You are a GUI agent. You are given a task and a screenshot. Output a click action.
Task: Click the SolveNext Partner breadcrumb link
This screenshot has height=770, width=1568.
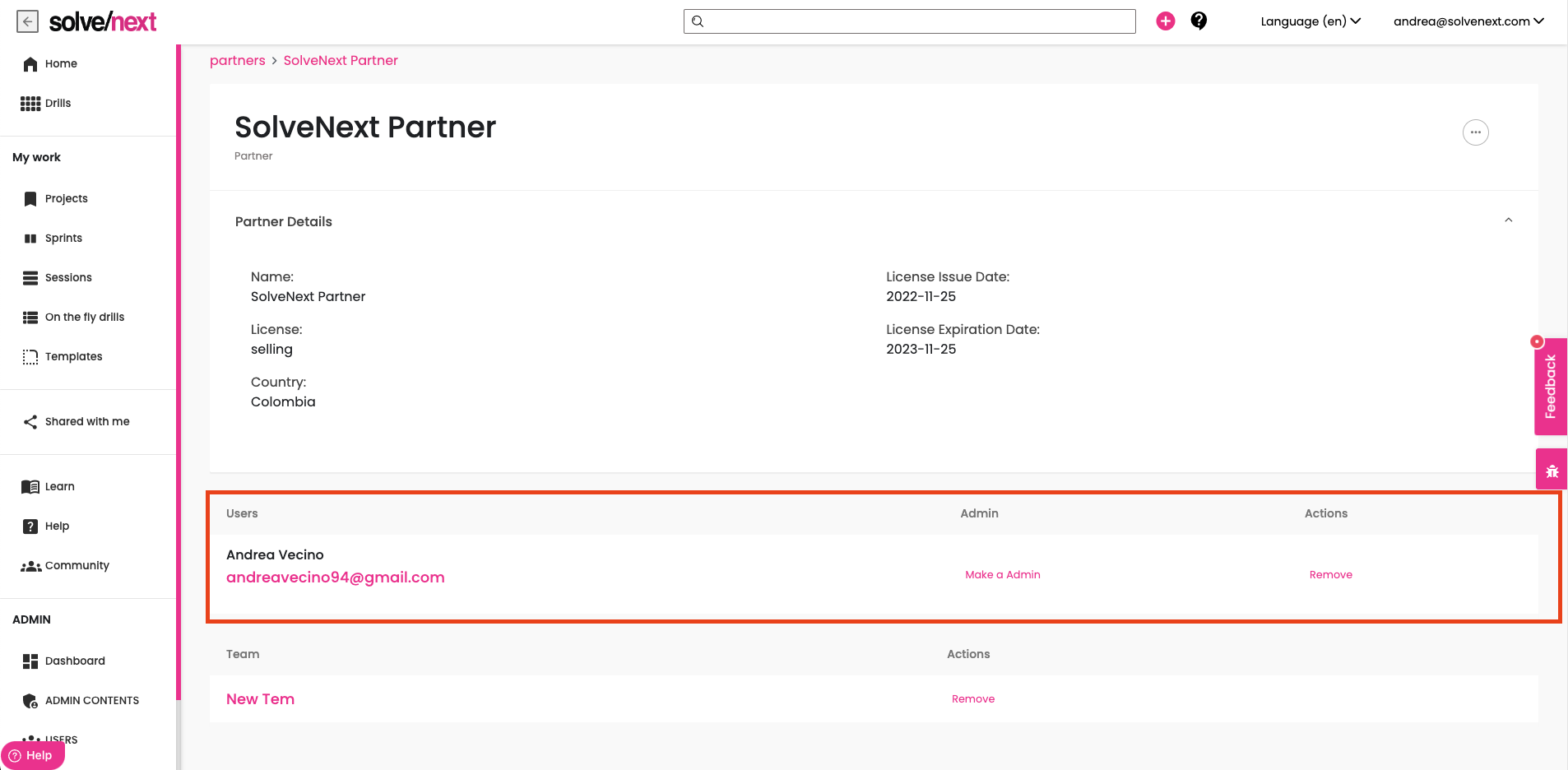tap(341, 61)
